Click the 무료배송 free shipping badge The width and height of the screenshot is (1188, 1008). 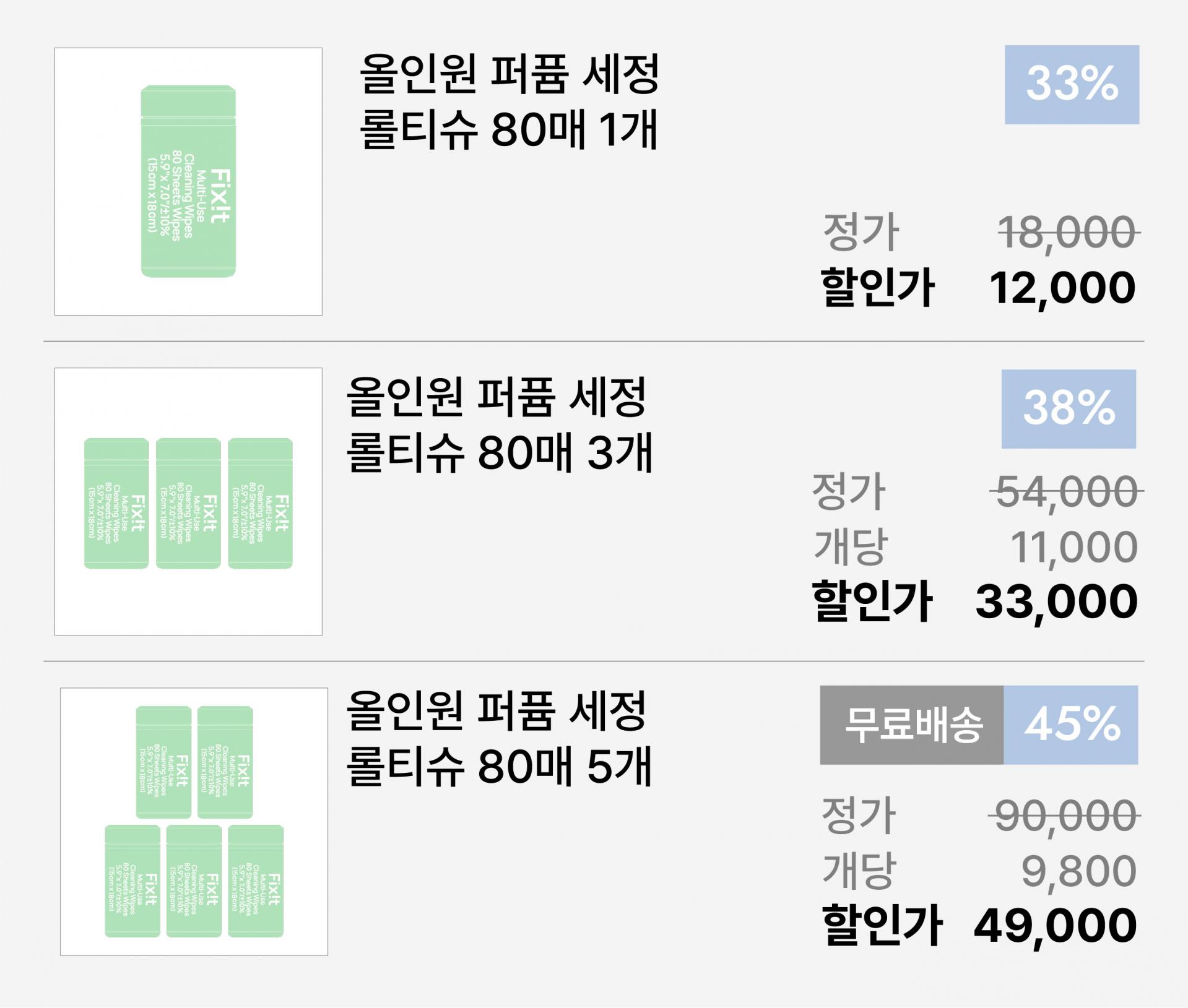[x=912, y=725]
